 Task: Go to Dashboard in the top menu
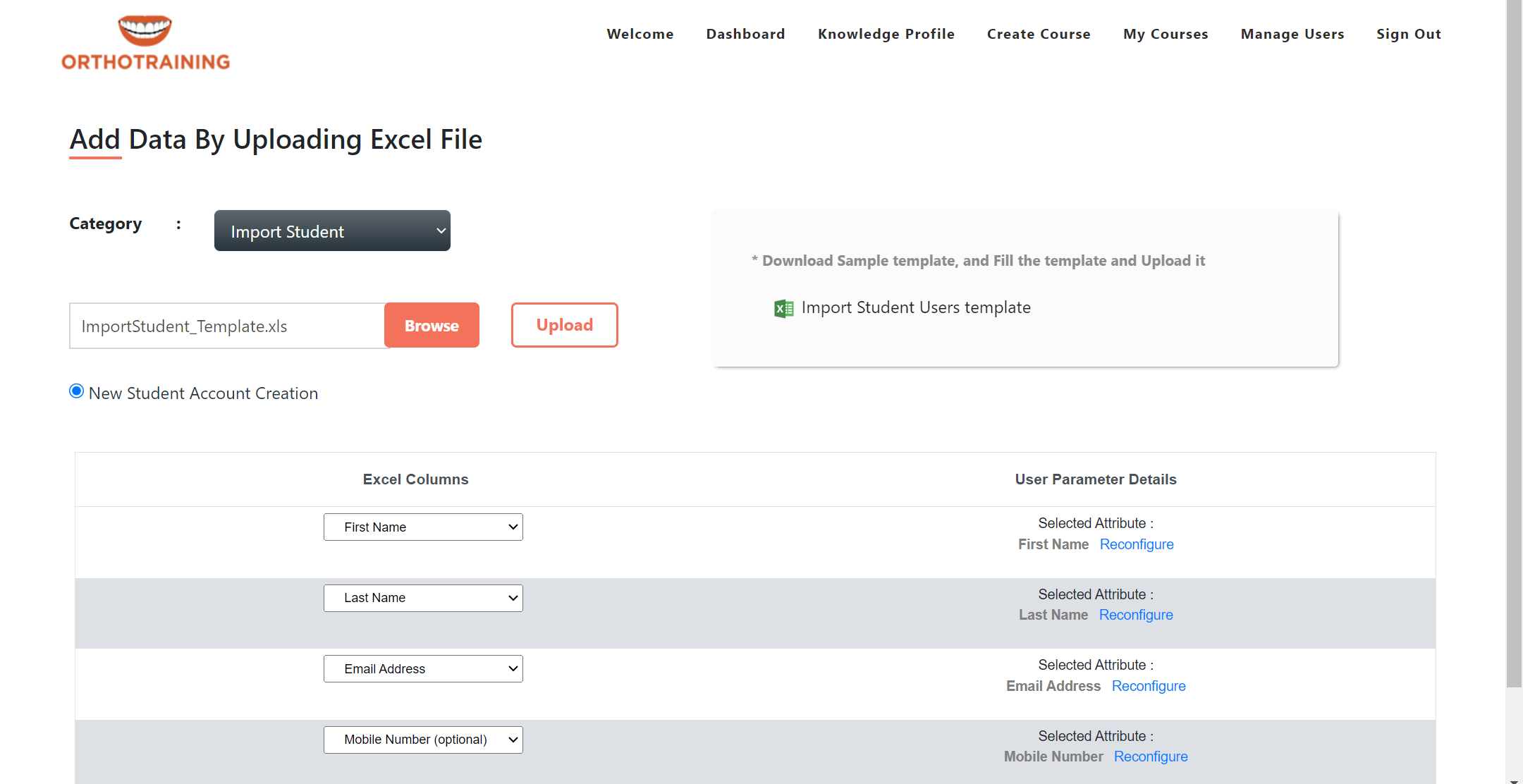[745, 34]
